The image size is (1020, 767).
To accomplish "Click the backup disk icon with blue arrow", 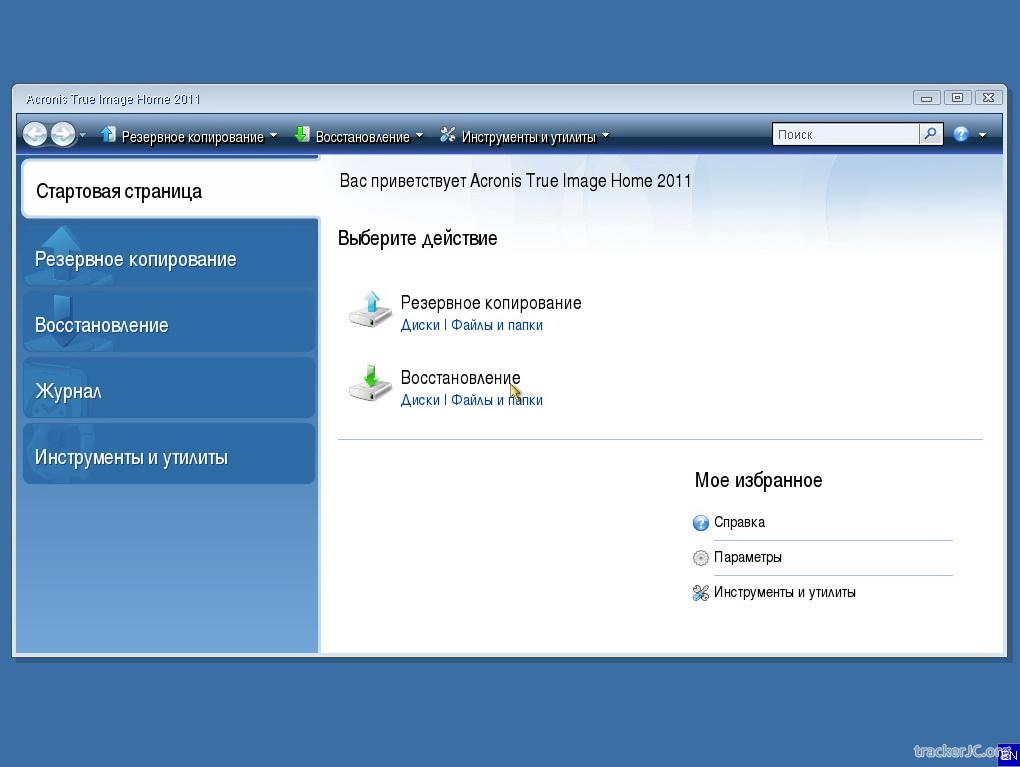I will 370,310.
